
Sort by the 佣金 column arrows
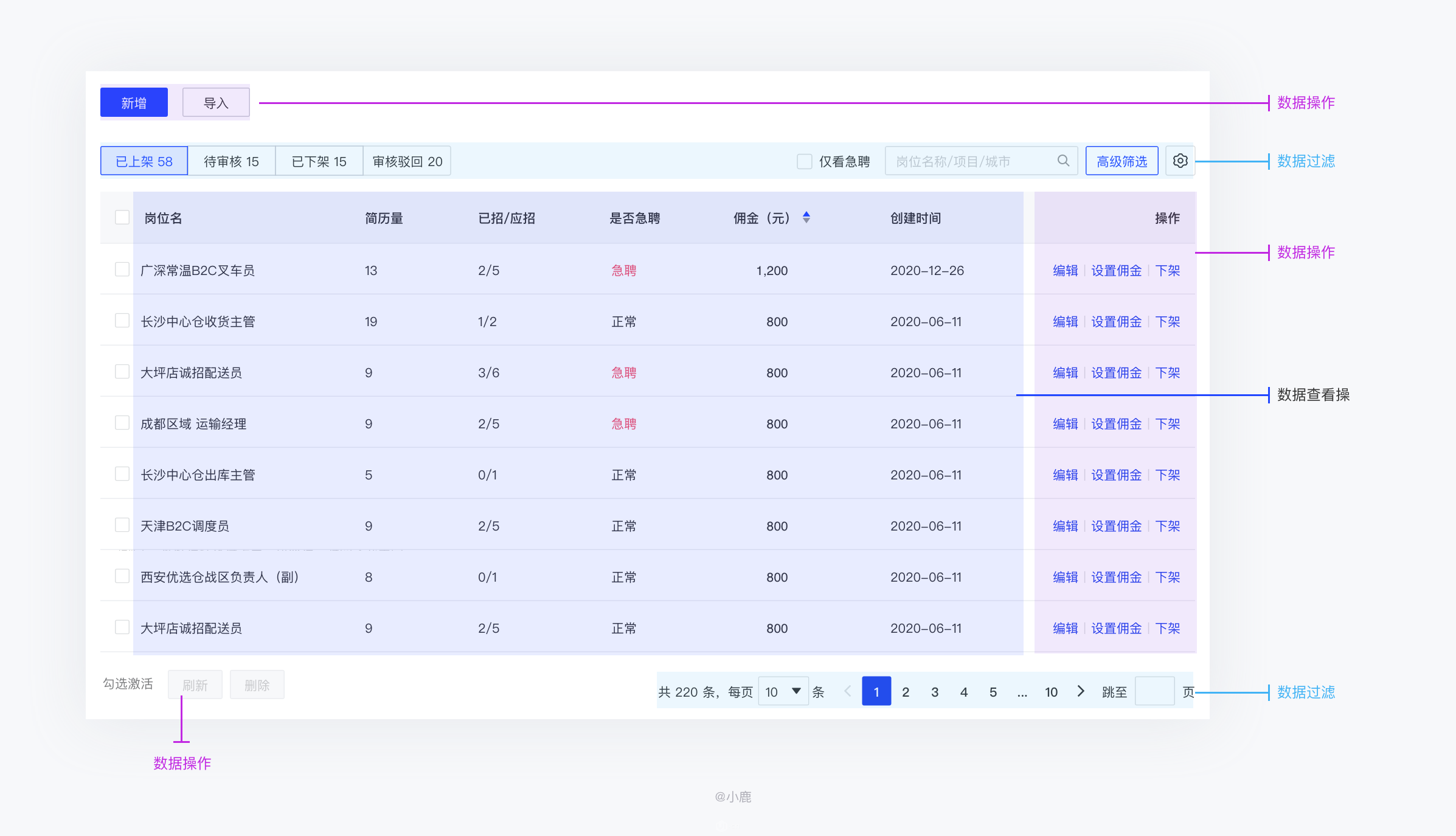(x=806, y=218)
